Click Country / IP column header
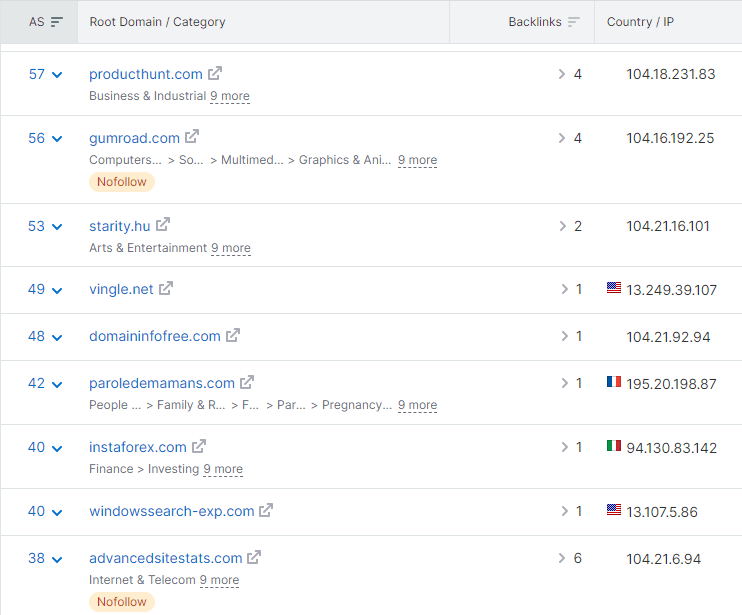 (x=640, y=22)
